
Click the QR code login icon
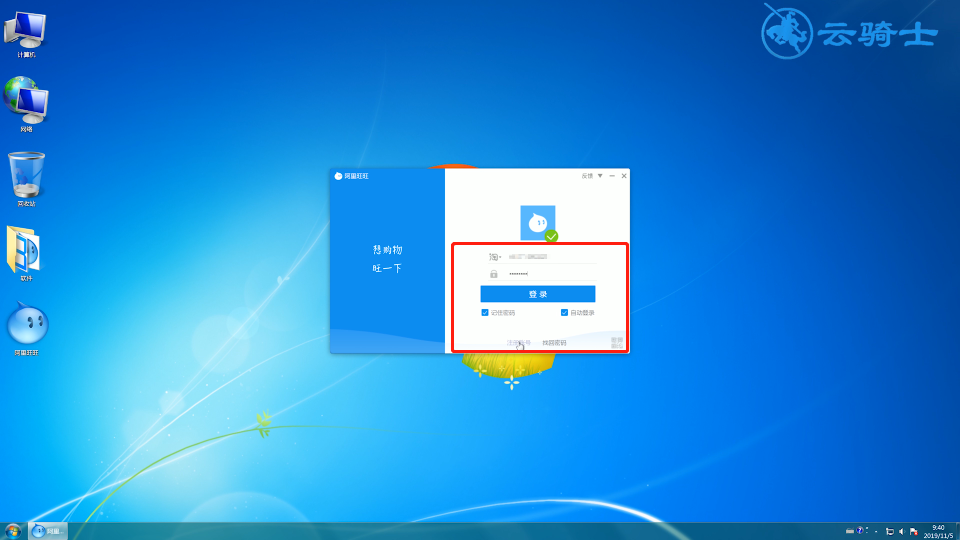tap(617, 342)
